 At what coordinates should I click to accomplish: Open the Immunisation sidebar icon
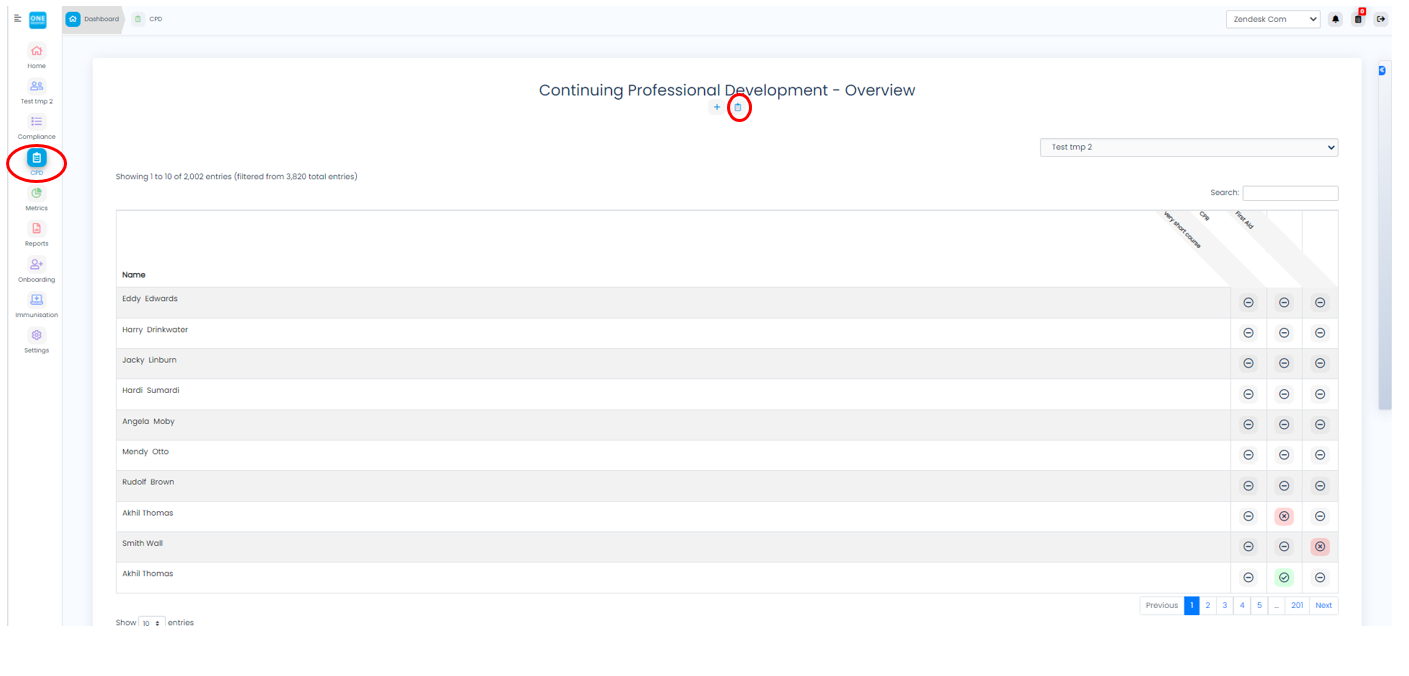coord(37,300)
